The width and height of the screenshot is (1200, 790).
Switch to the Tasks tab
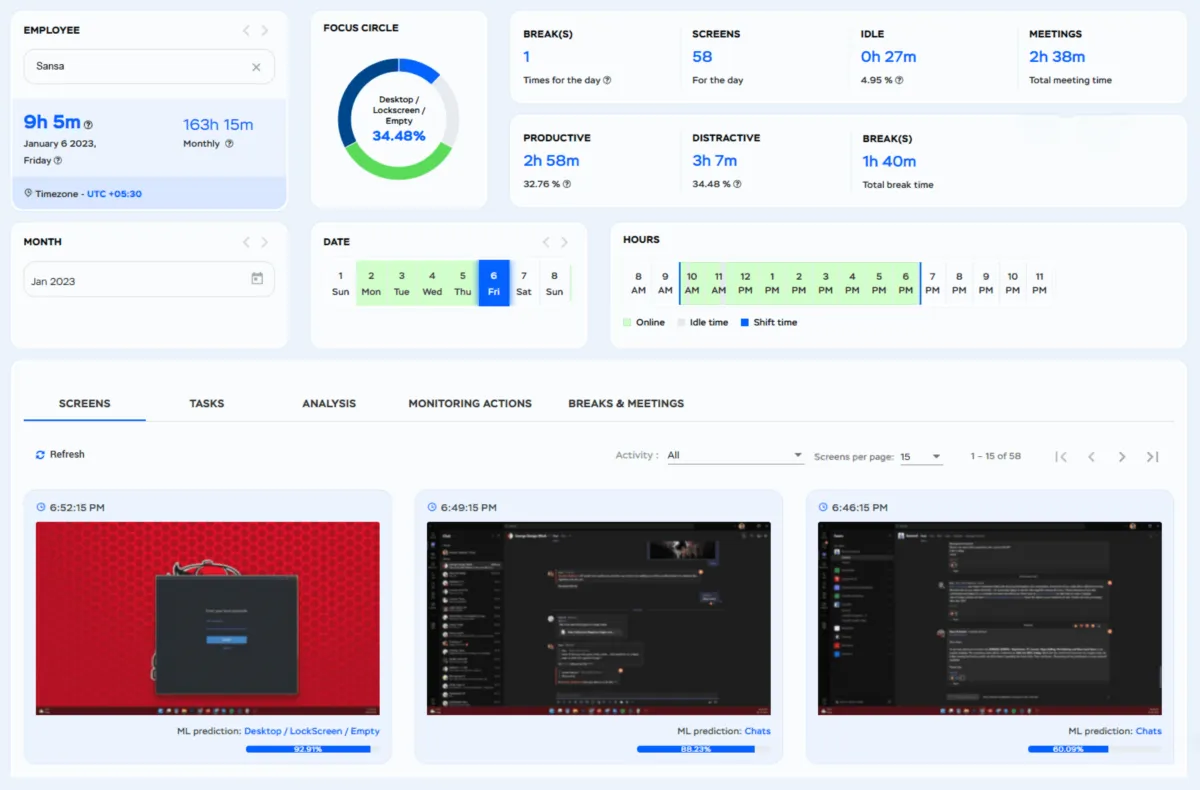tap(207, 403)
